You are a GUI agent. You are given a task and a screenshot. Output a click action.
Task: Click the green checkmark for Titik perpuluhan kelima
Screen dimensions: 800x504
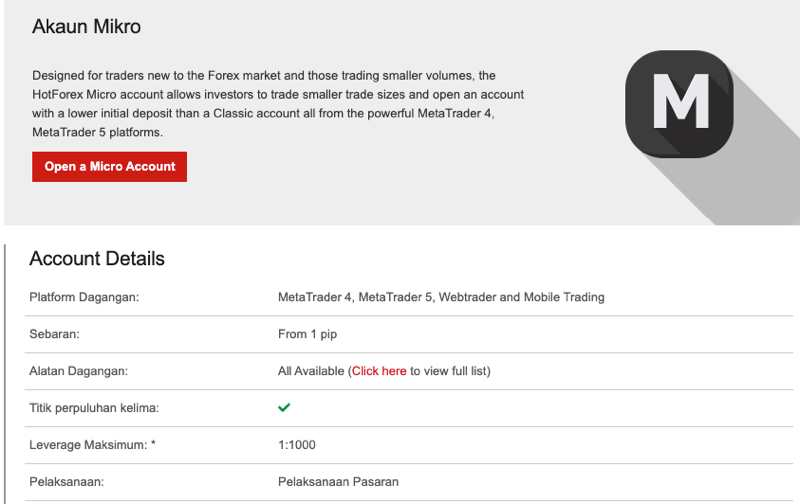pyautogui.click(x=284, y=408)
